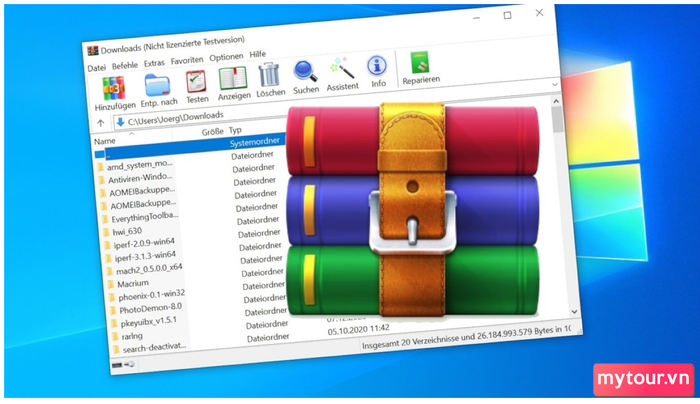The height and width of the screenshot is (404, 700).
Task: Click the address path field
Action: click(199, 117)
